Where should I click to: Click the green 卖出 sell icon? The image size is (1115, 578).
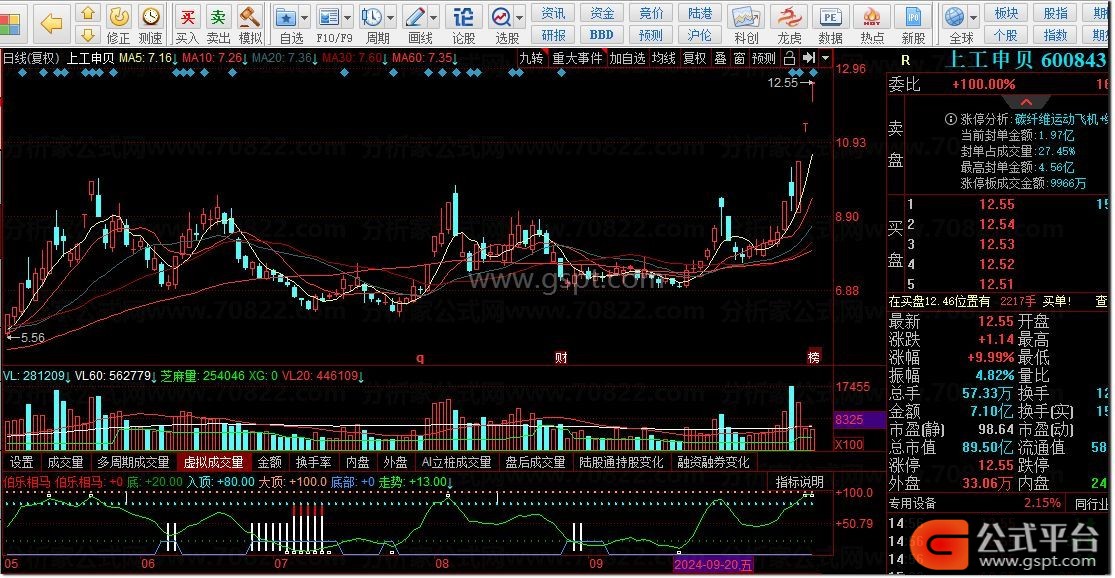pos(218,24)
